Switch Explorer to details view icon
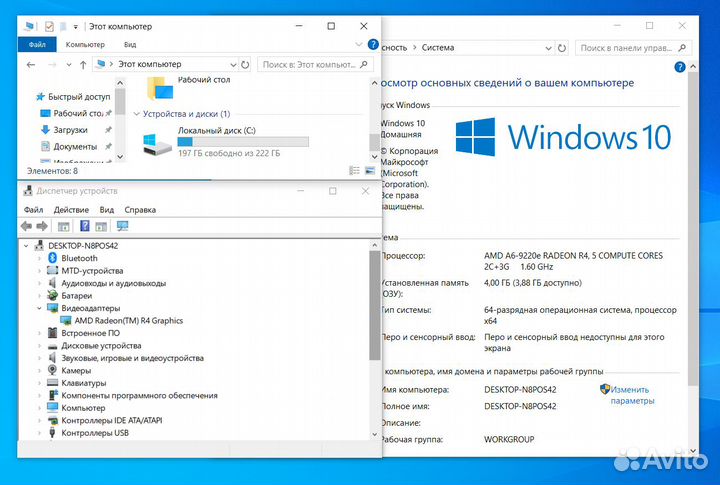 [x=354, y=171]
